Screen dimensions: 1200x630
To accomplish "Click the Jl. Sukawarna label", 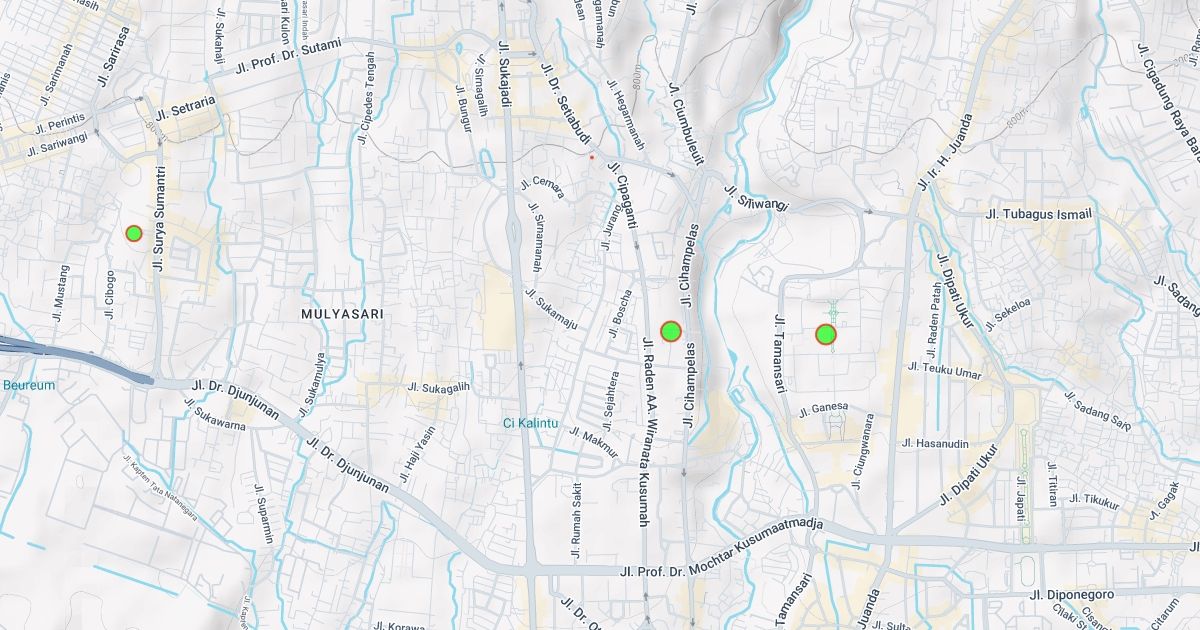I will click(214, 413).
